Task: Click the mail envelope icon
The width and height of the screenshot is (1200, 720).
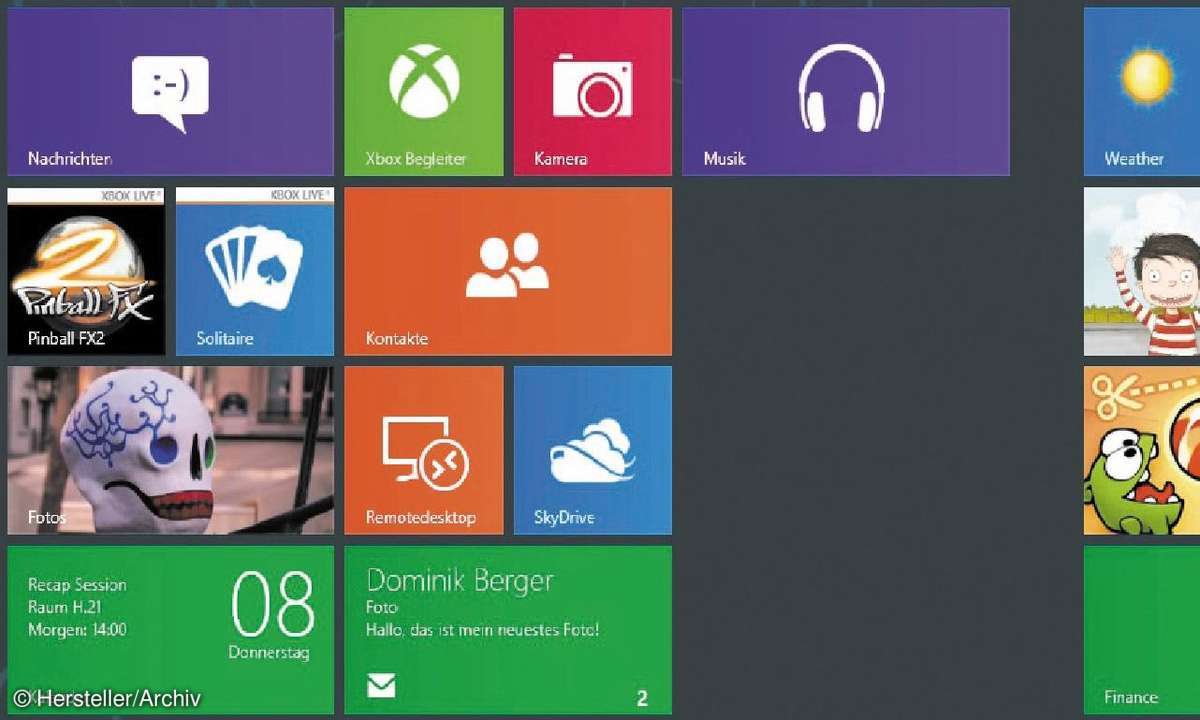Action: pos(381,685)
